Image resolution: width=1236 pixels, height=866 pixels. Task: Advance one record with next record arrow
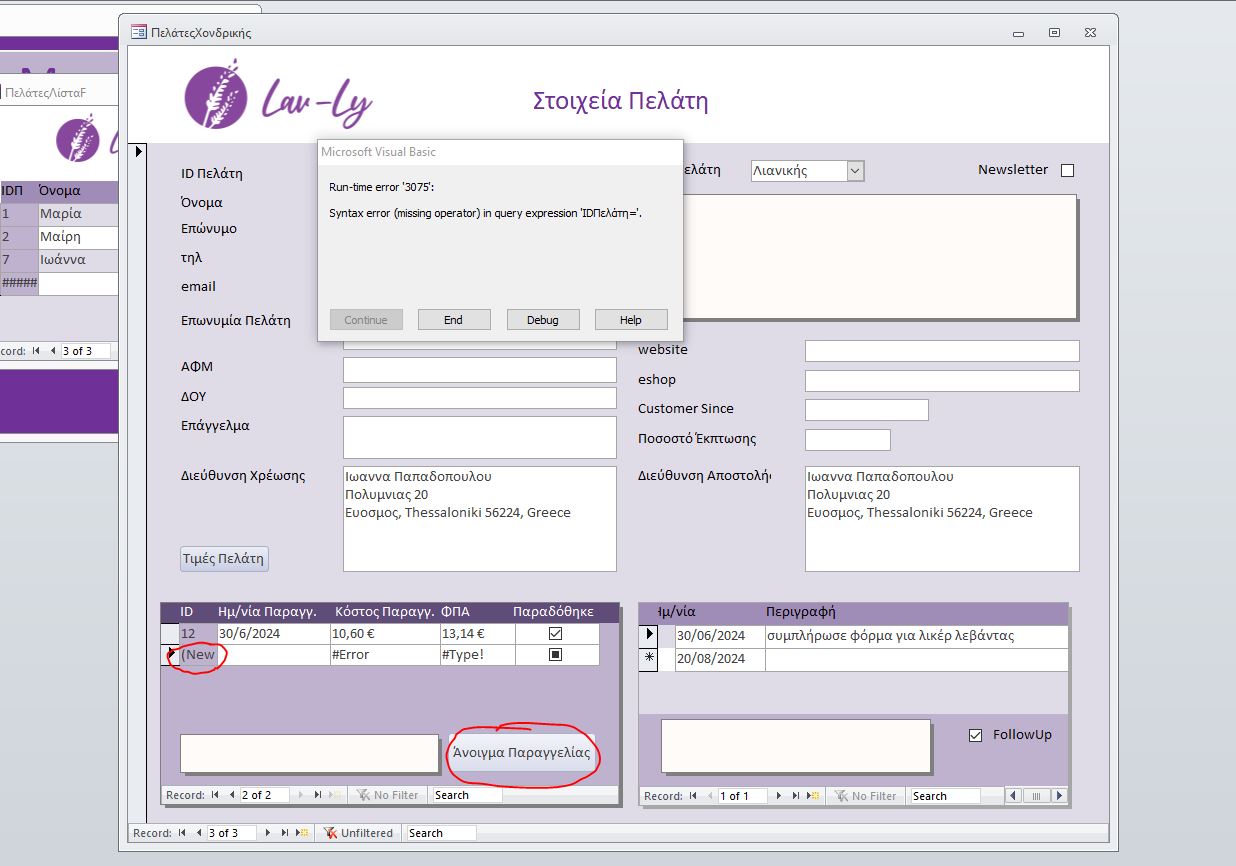click(x=267, y=832)
